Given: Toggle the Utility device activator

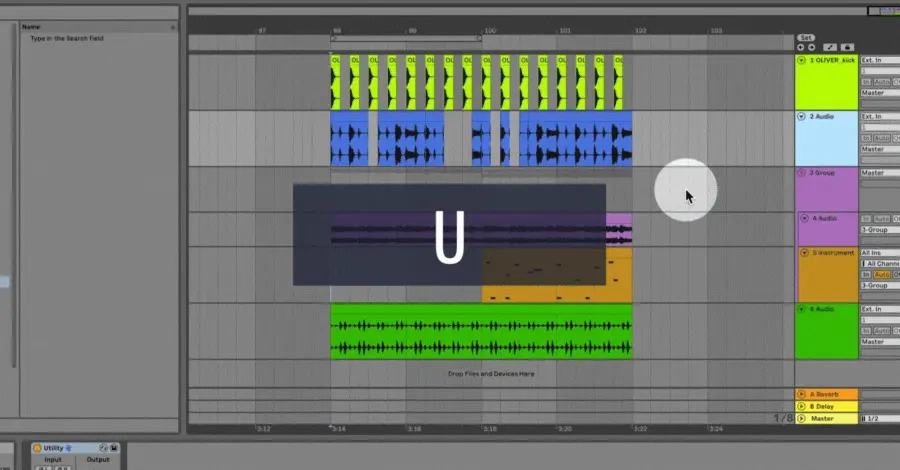Looking at the screenshot, I should 37,448.
